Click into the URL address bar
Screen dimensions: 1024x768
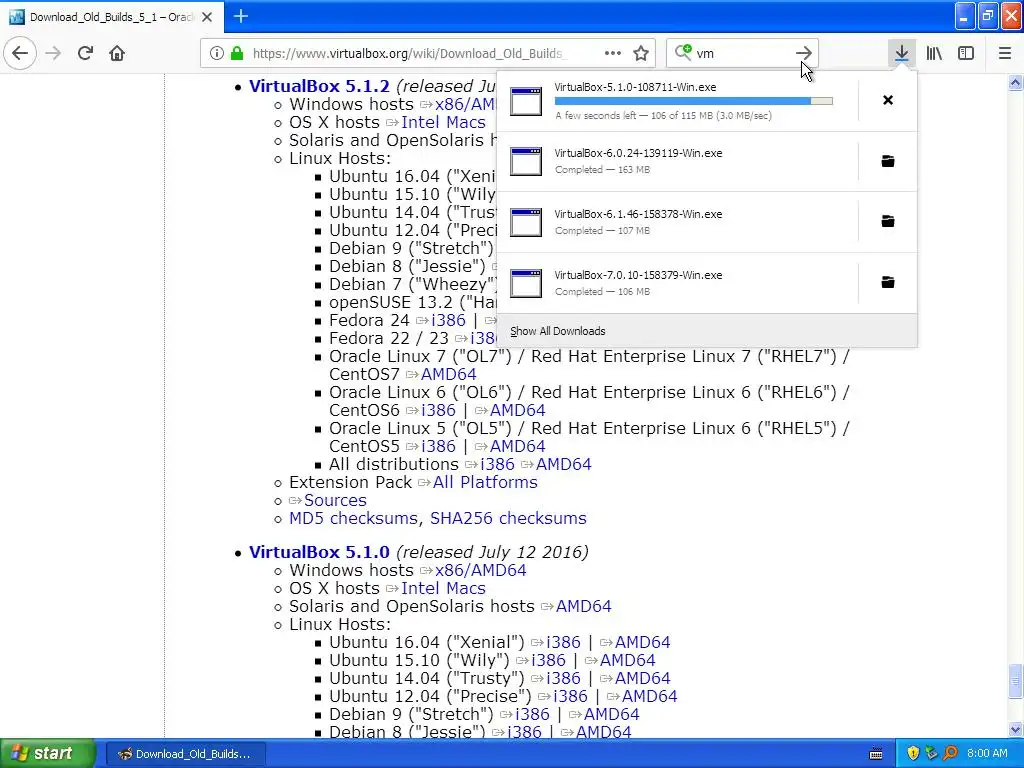(x=408, y=53)
